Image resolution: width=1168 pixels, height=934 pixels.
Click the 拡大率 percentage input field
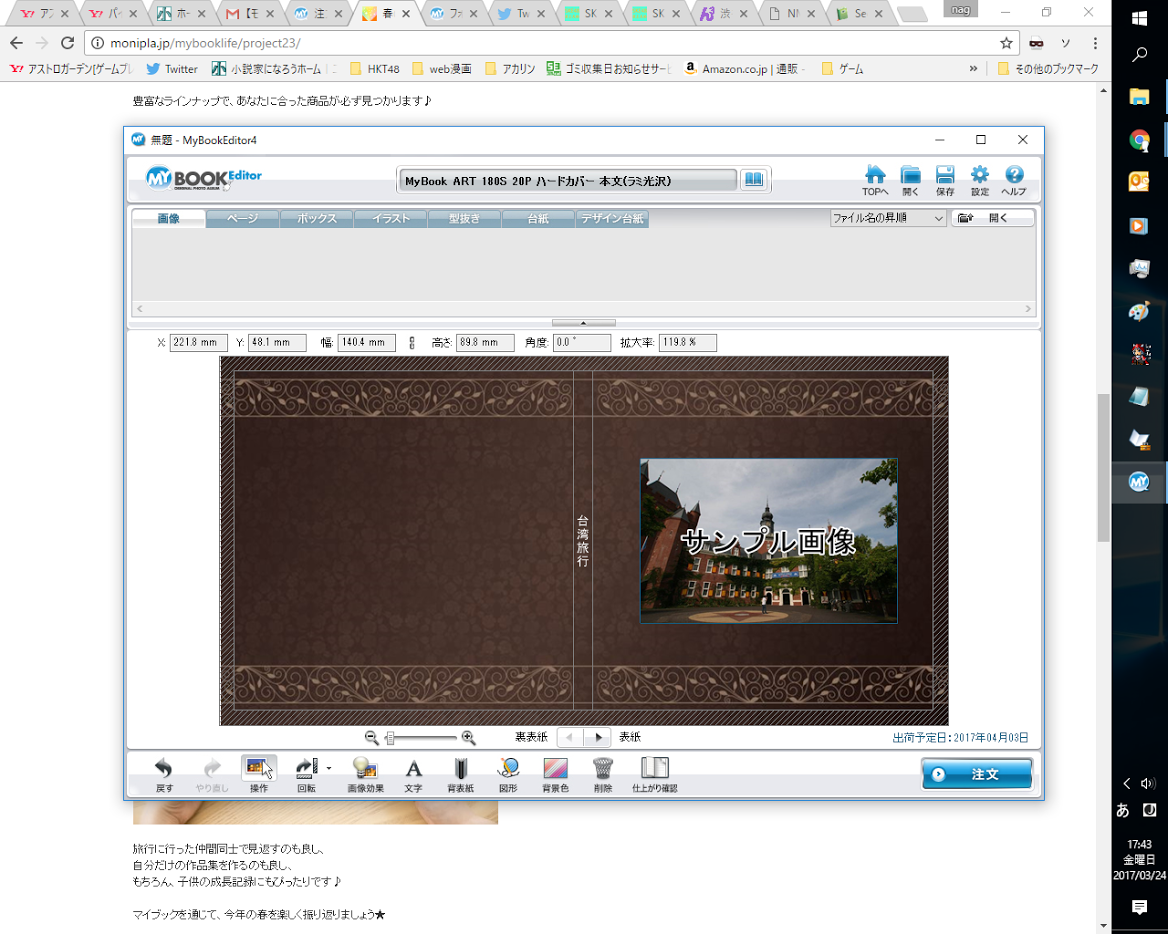[x=686, y=343]
